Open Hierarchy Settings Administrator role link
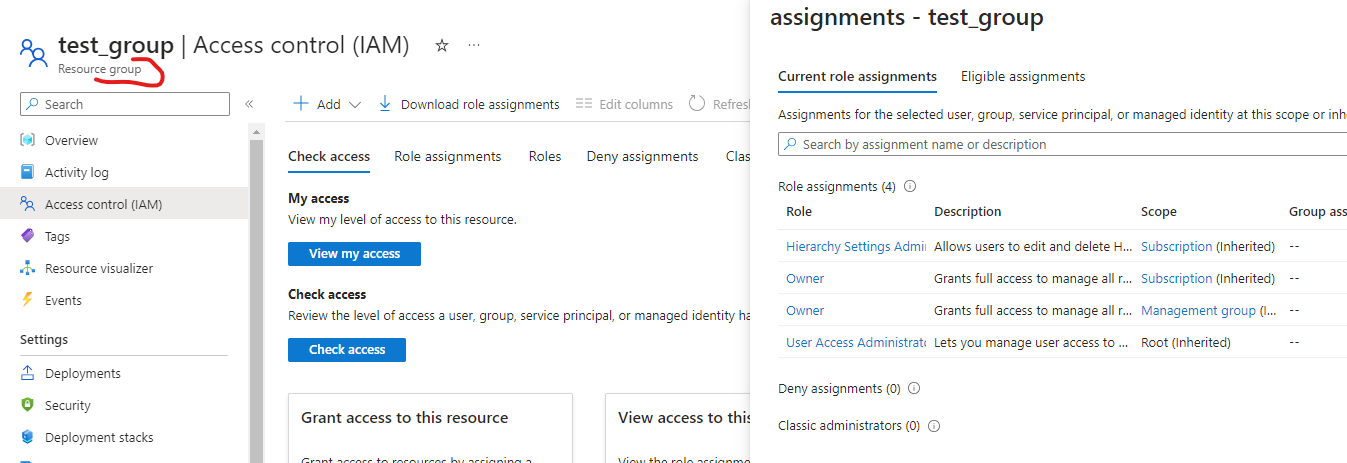1347x463 pixels. coord(855,246)
